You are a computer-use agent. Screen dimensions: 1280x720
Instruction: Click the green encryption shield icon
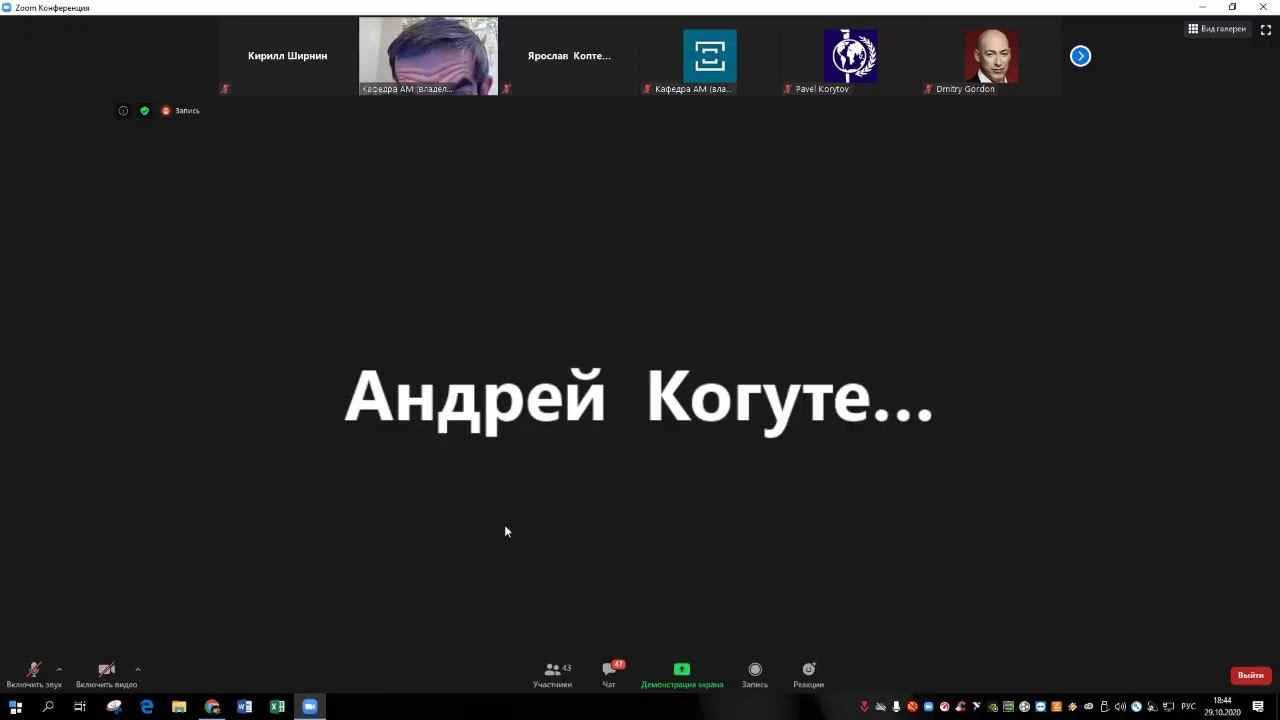(x=144, y=111)
